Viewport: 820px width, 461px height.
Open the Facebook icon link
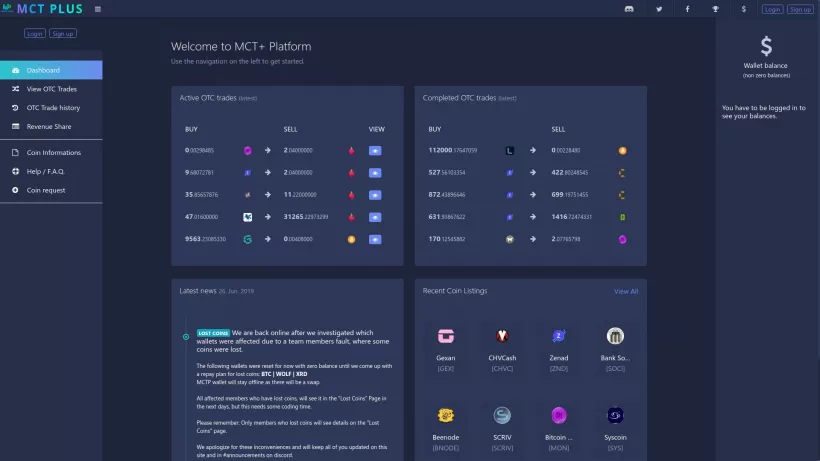[687, 9]
